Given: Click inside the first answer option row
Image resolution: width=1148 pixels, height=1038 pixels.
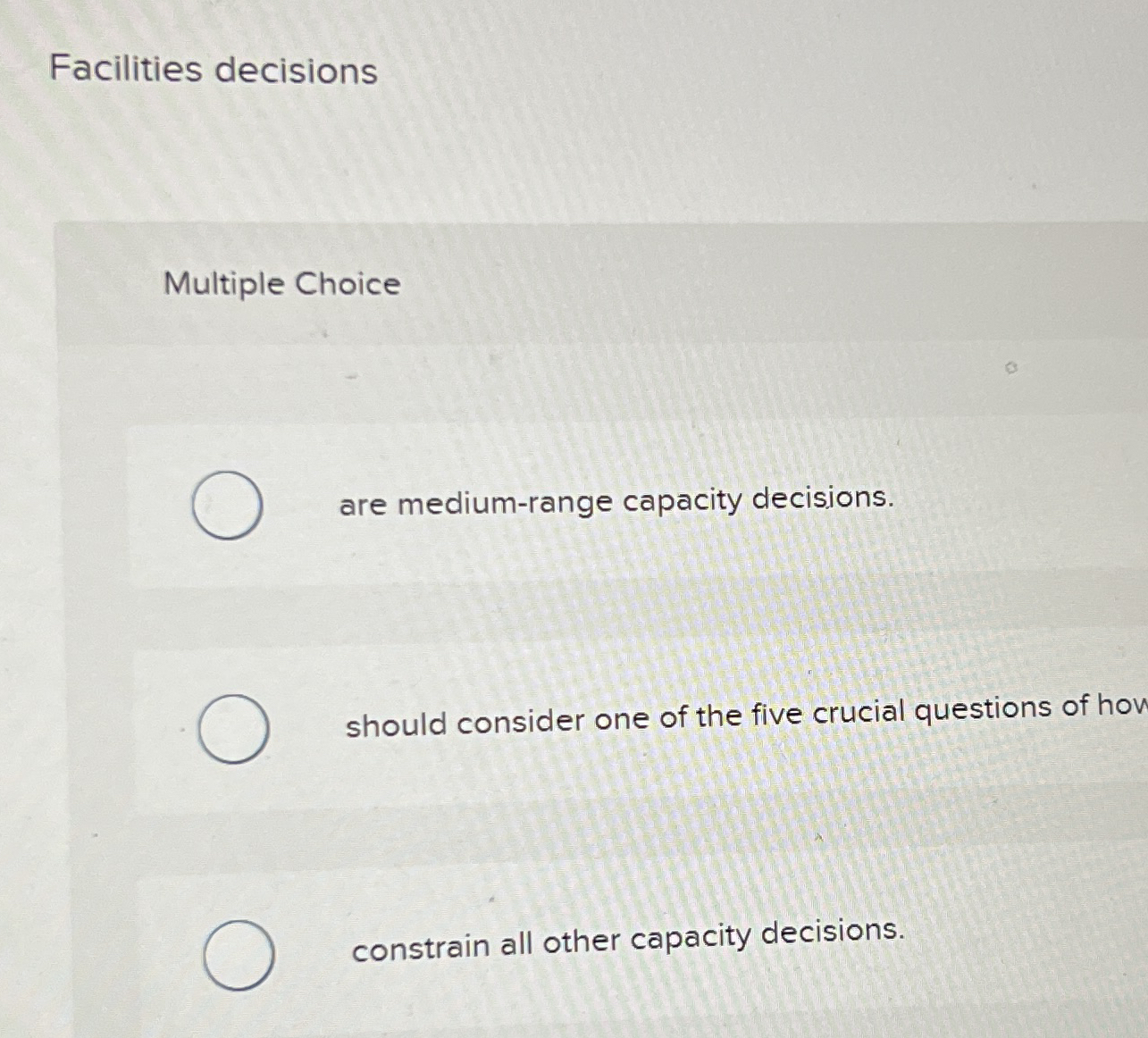Looking at the screenshot, I should click(581, 504).
